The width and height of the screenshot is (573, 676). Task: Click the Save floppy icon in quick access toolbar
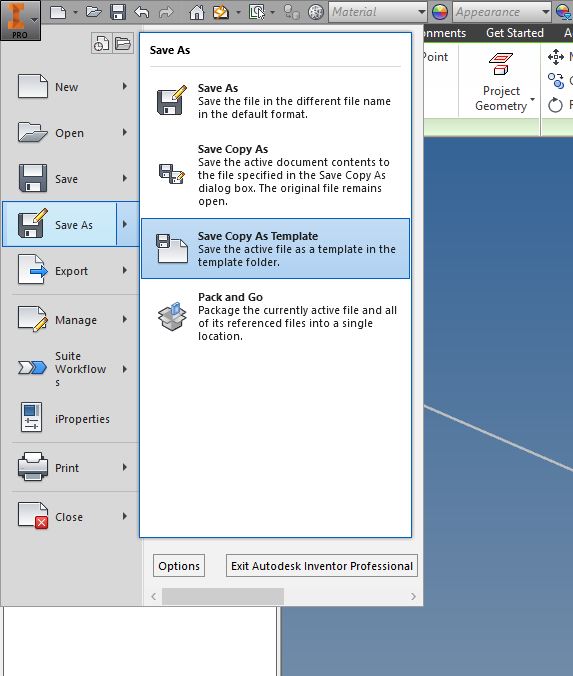(118, 12)
